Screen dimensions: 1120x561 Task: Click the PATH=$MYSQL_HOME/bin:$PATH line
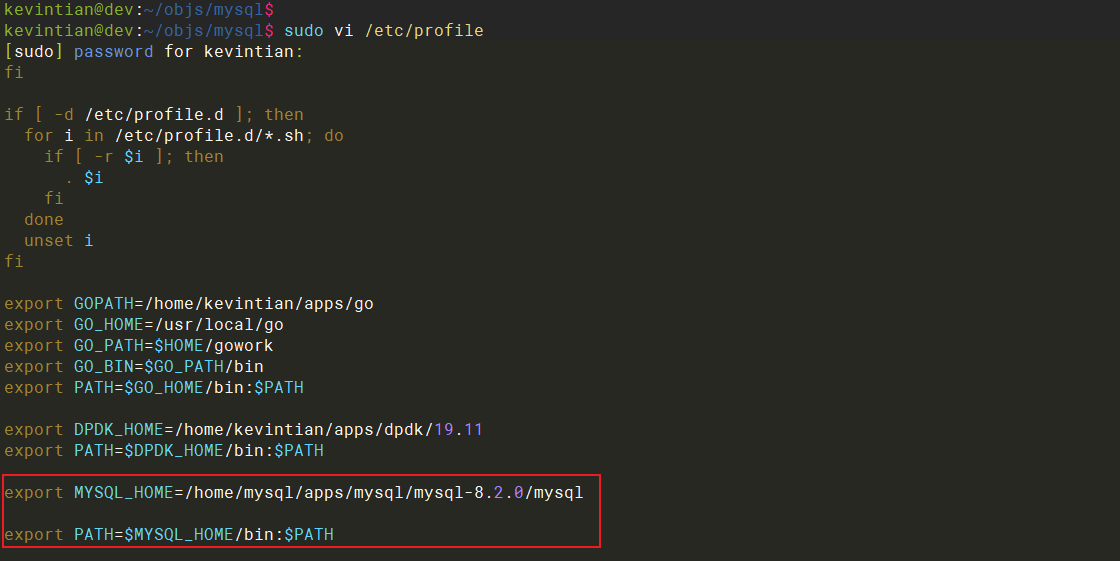[x=169, y=535]
